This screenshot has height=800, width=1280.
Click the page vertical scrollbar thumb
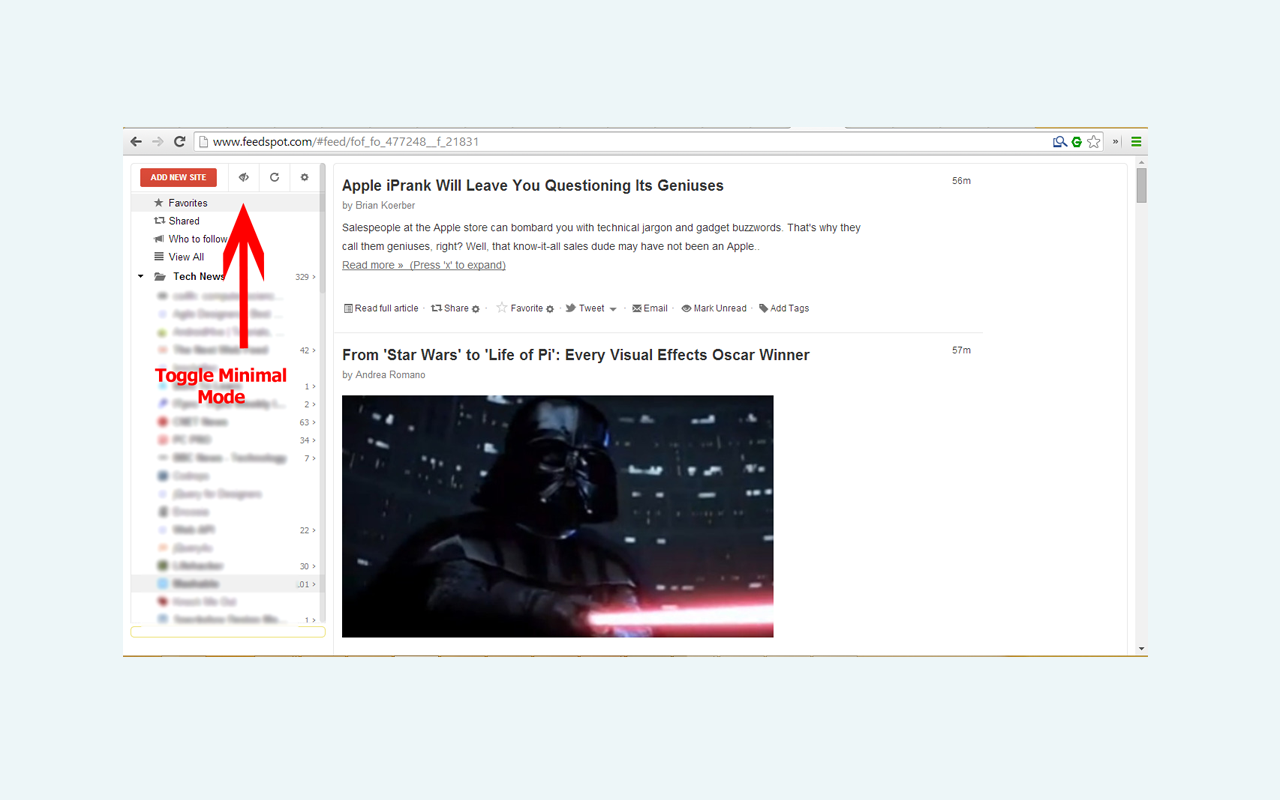click(1141, 185)
